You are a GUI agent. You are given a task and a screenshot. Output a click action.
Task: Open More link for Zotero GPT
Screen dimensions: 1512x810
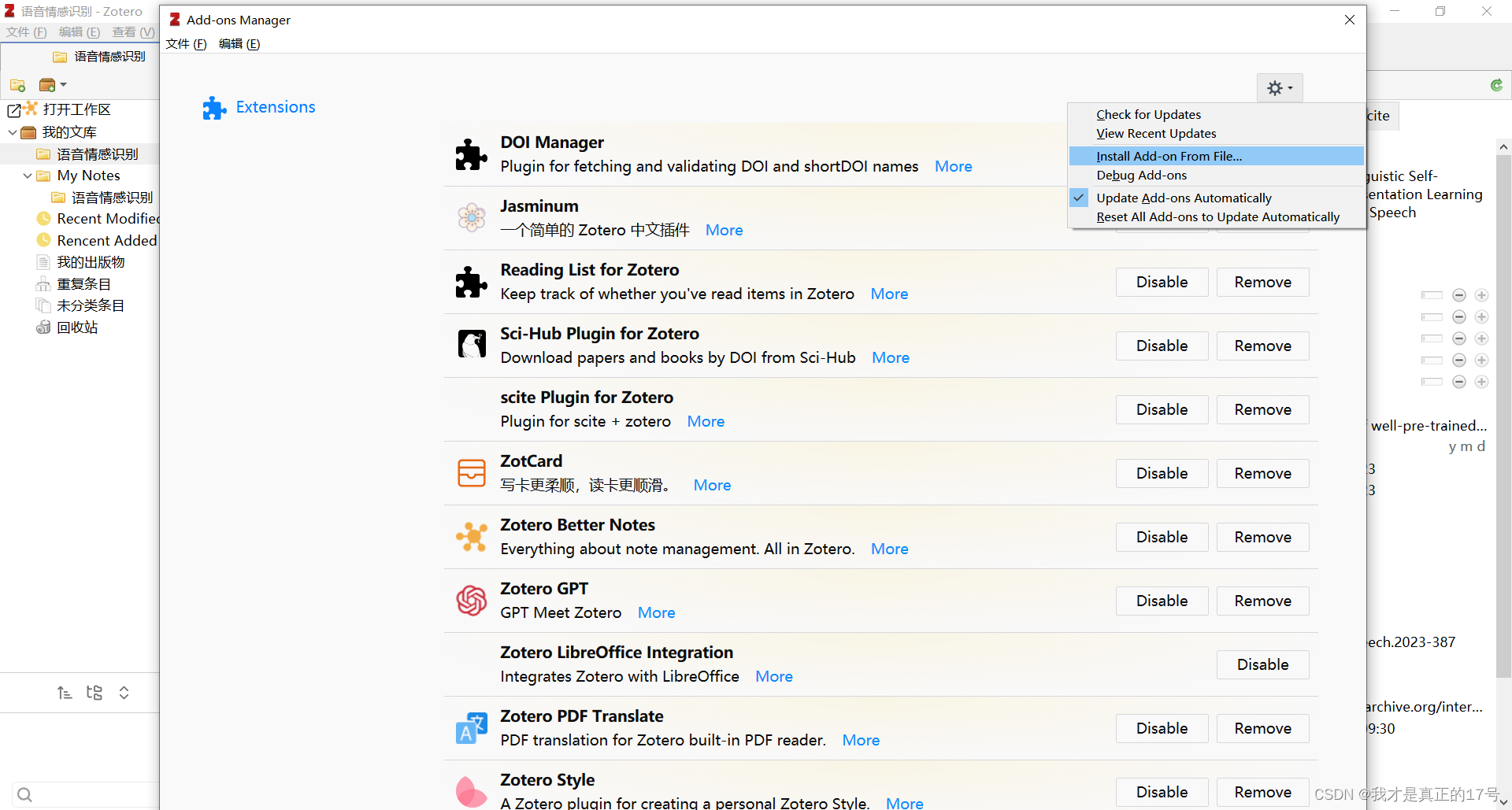click(656, 613)
